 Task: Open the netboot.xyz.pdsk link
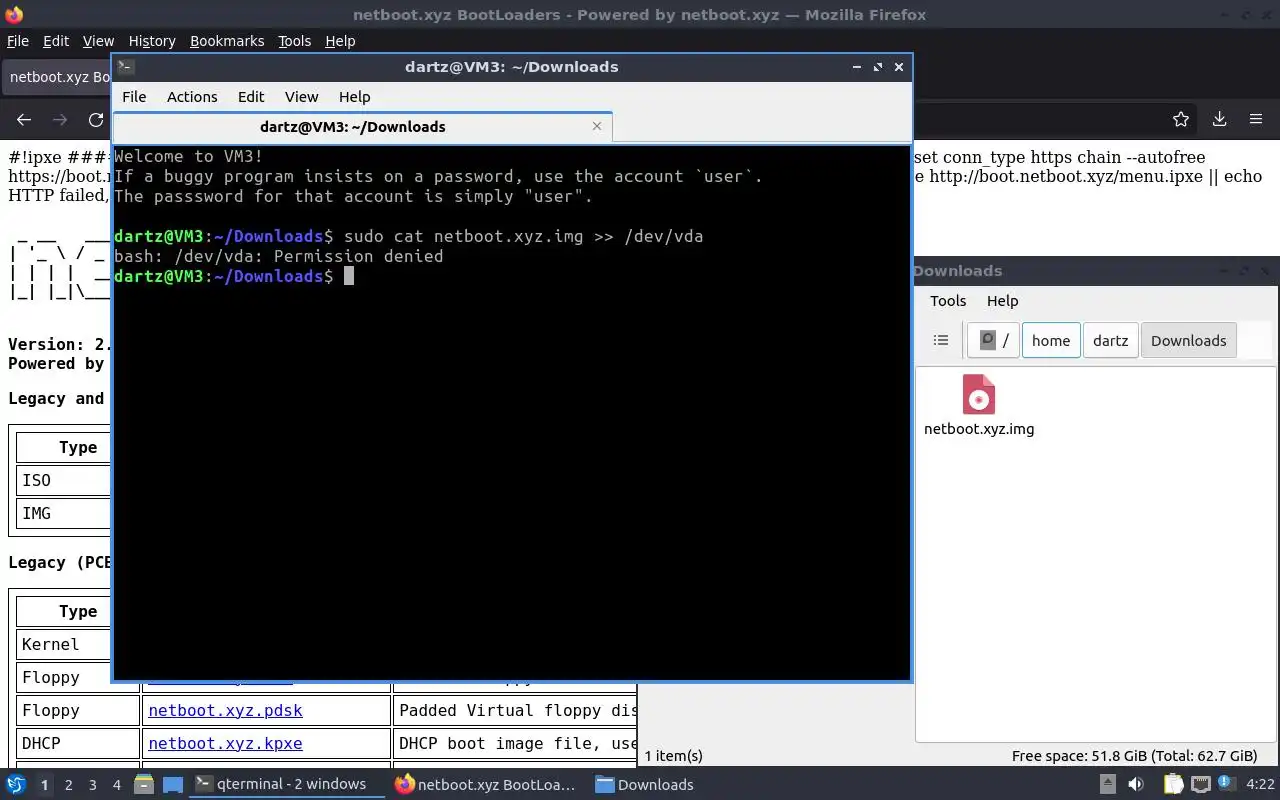click(225, 711)
